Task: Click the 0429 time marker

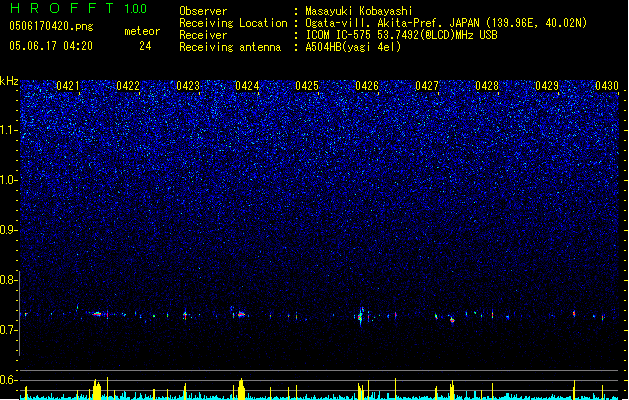Action: pos(547,86)
